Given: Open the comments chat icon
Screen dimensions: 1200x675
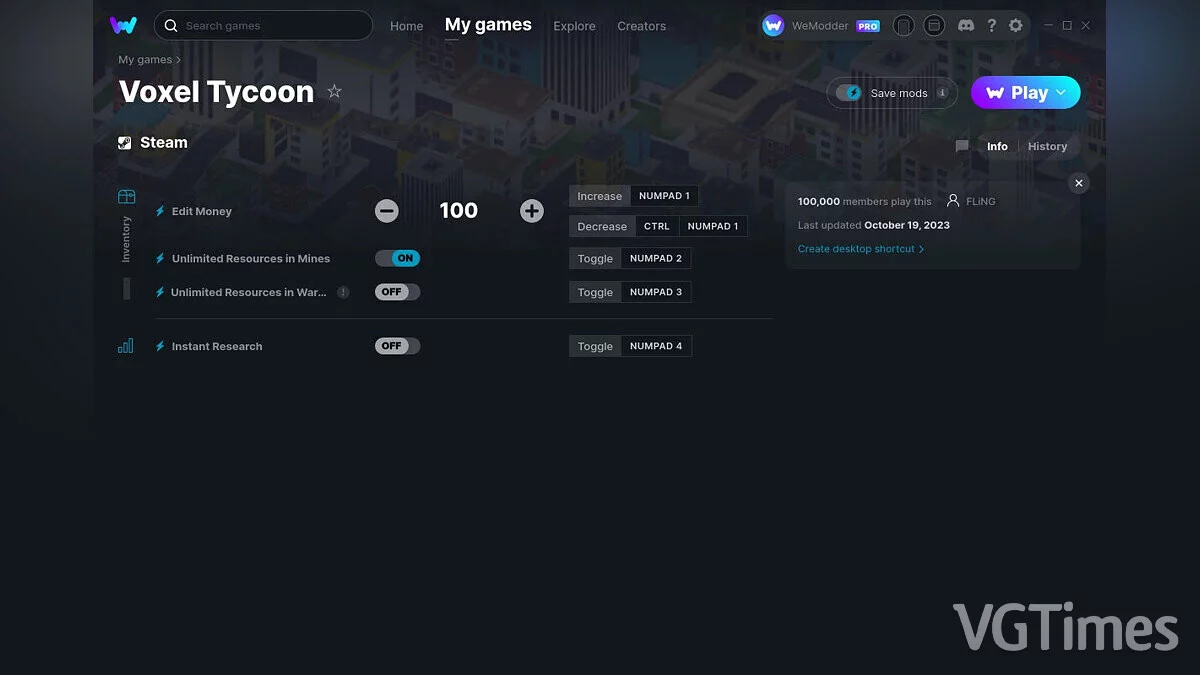Looking at the screenshot, I should [962, 146].
